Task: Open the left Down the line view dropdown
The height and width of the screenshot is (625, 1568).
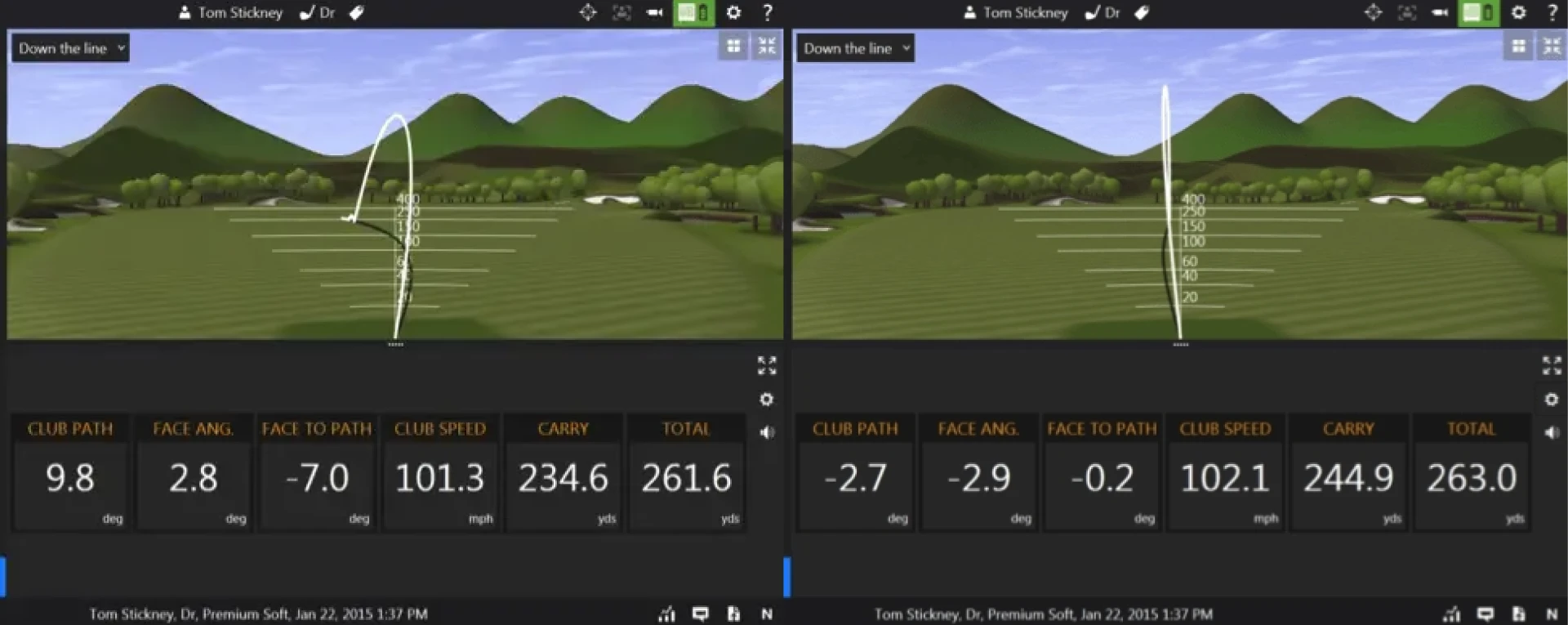Action: pos(70,48)
